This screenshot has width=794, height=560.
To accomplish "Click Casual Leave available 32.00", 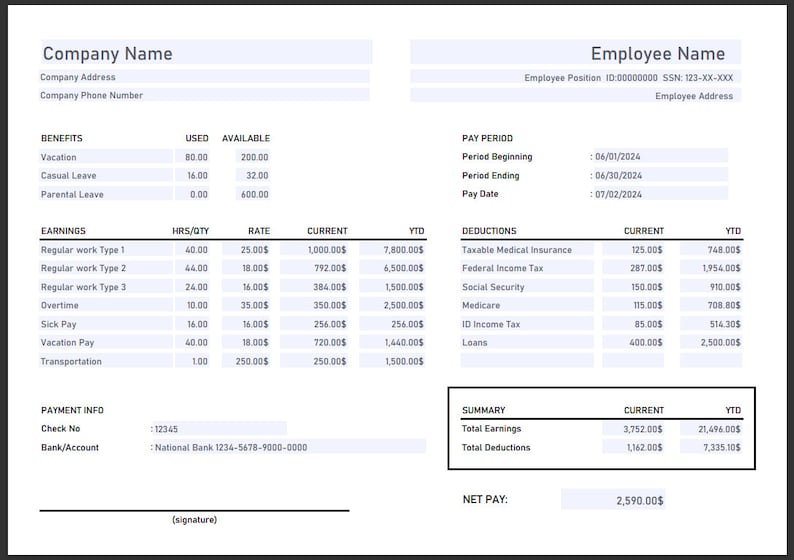I will pos(253,175).
